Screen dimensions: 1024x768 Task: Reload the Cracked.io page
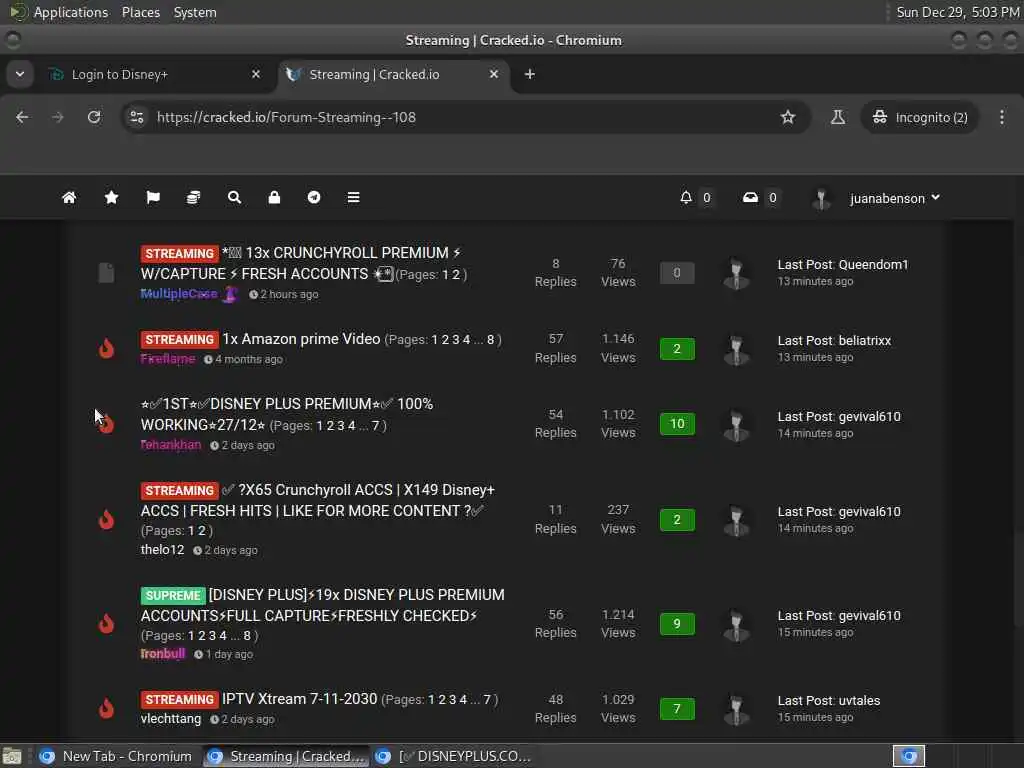tap(94, 117)
